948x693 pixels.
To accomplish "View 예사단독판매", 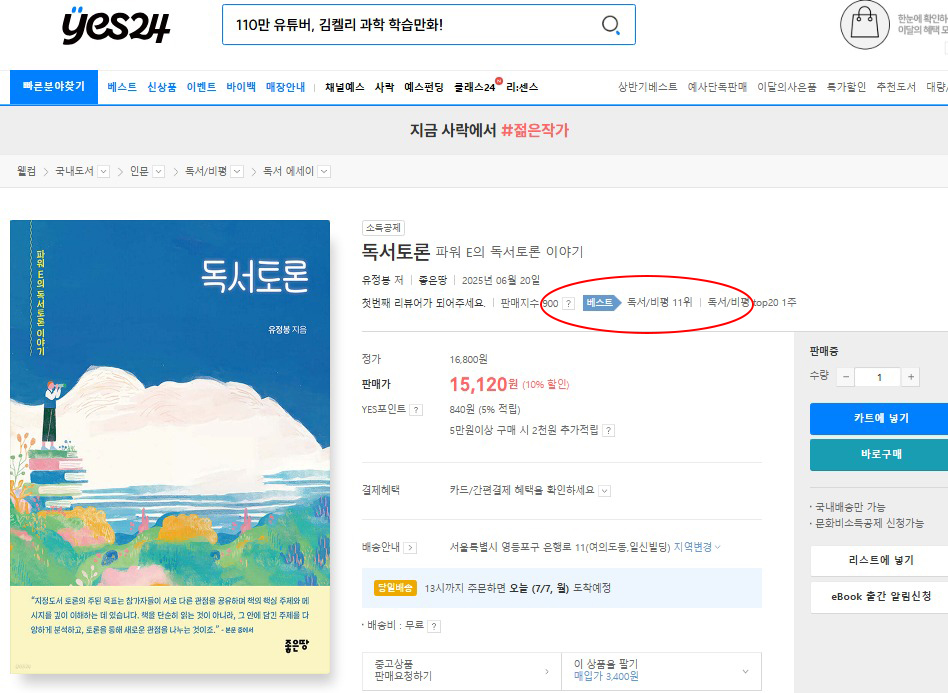I will [718, 87].
